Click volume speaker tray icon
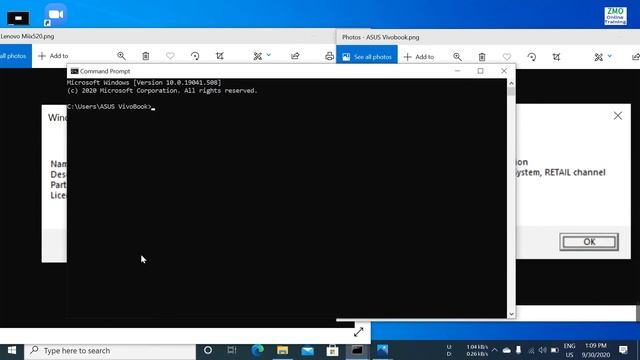Screen dimensions: 640x360 [x=542, y=350]
